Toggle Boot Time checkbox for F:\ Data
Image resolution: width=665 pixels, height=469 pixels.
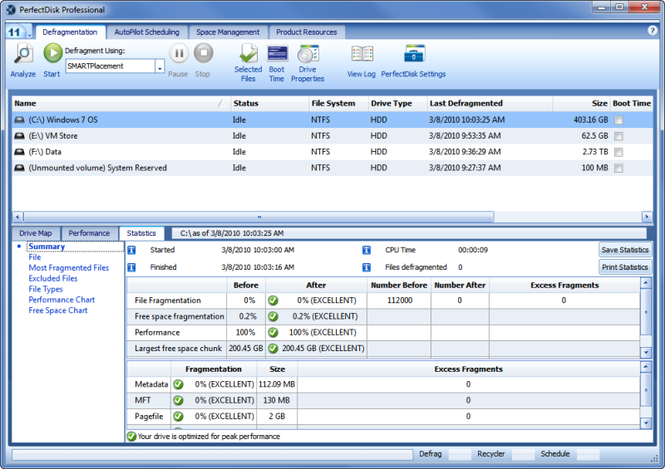[619, 152]
